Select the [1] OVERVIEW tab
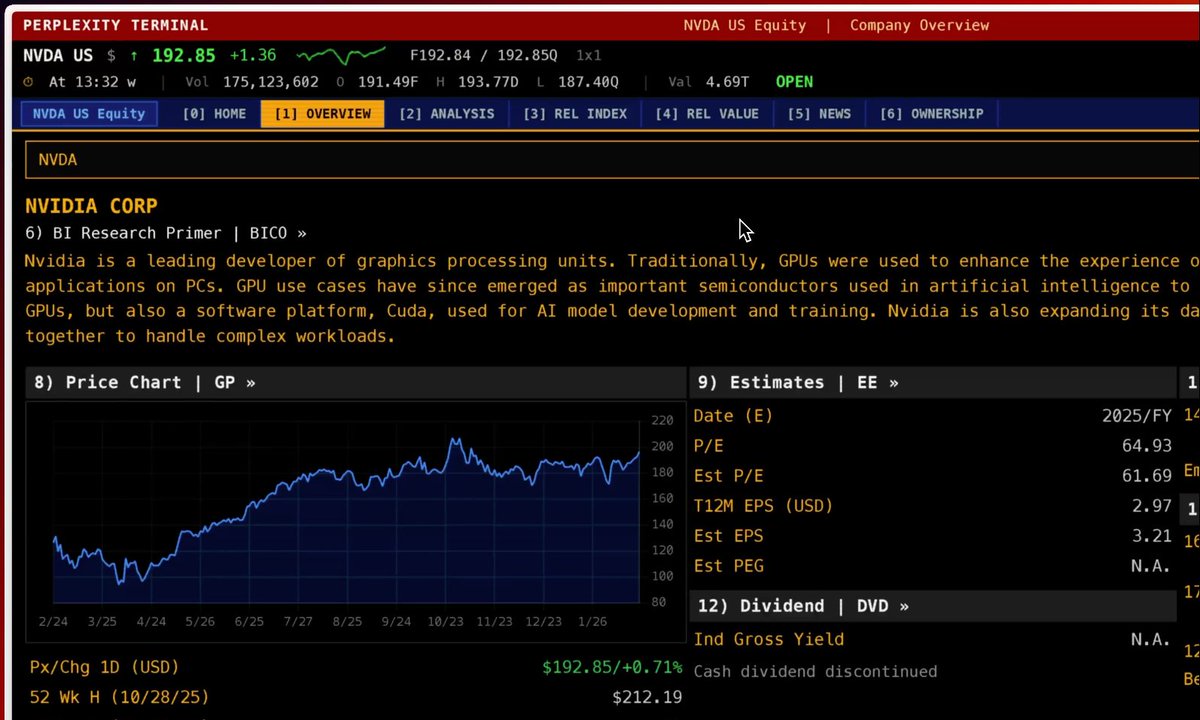Image resolution: width=1200 pixels, height=720 pixels. (x=322, y=114)
